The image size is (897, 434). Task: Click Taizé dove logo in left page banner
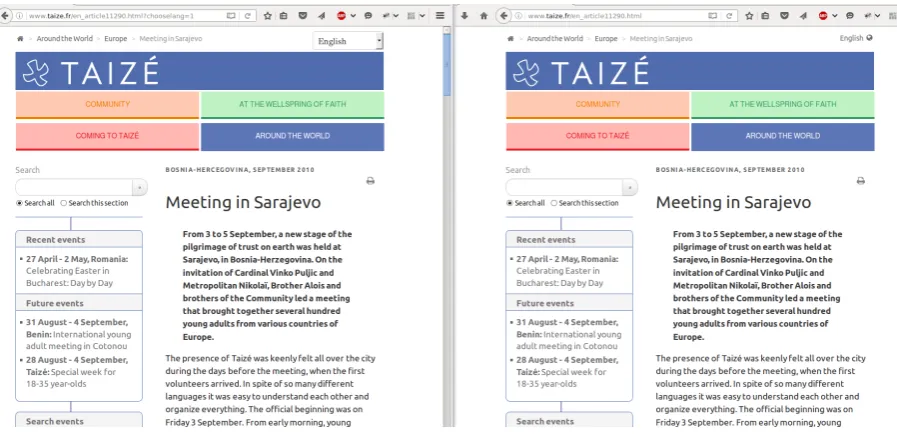pos(35,72)
